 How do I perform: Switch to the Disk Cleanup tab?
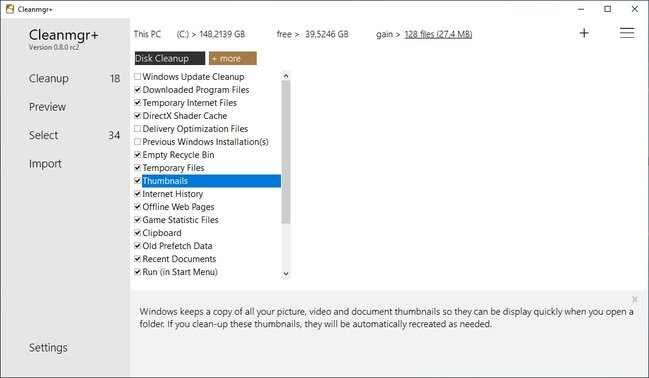click(x=170, y=58)
